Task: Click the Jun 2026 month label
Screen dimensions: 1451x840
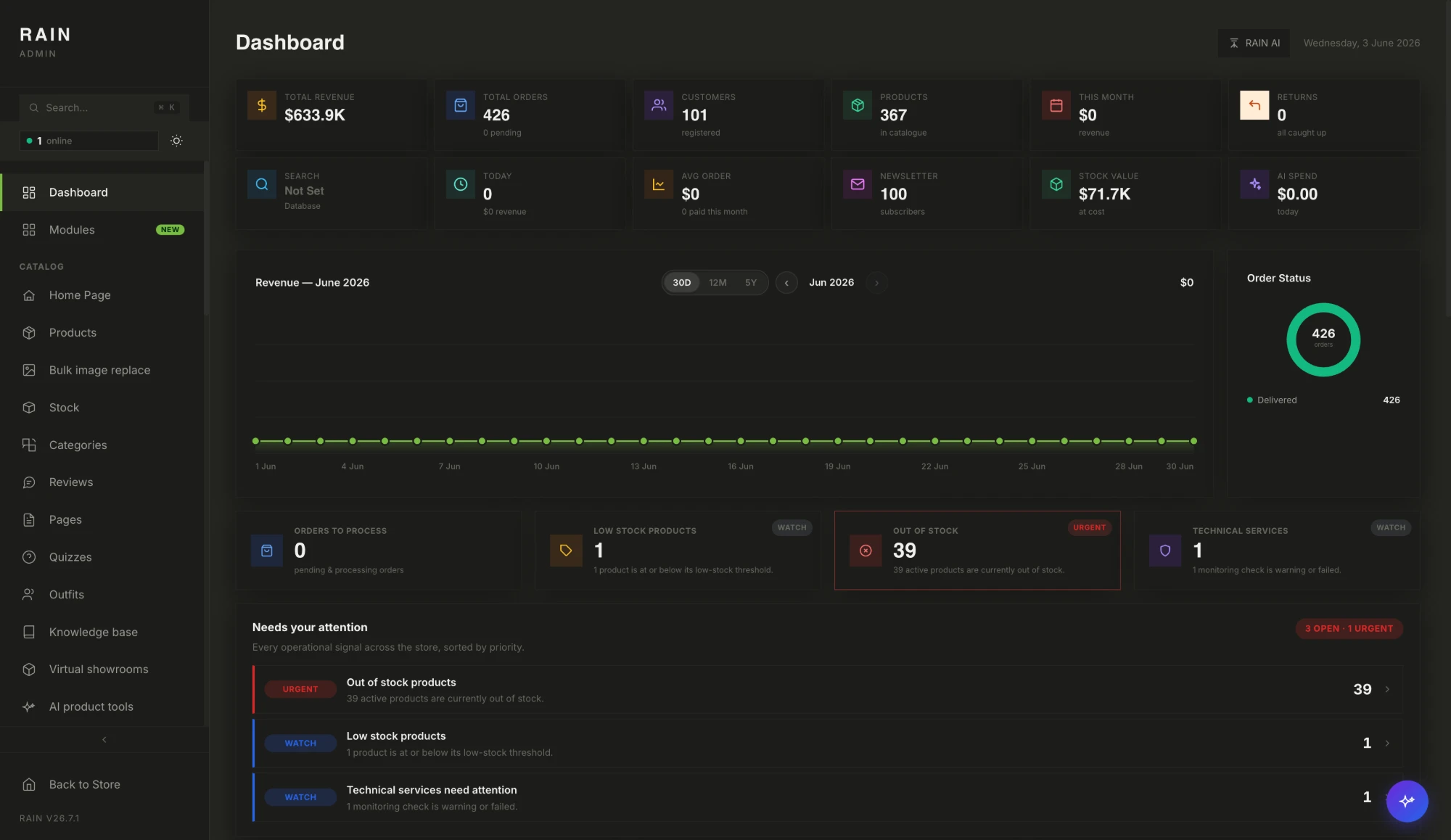Action: [831, 283]
